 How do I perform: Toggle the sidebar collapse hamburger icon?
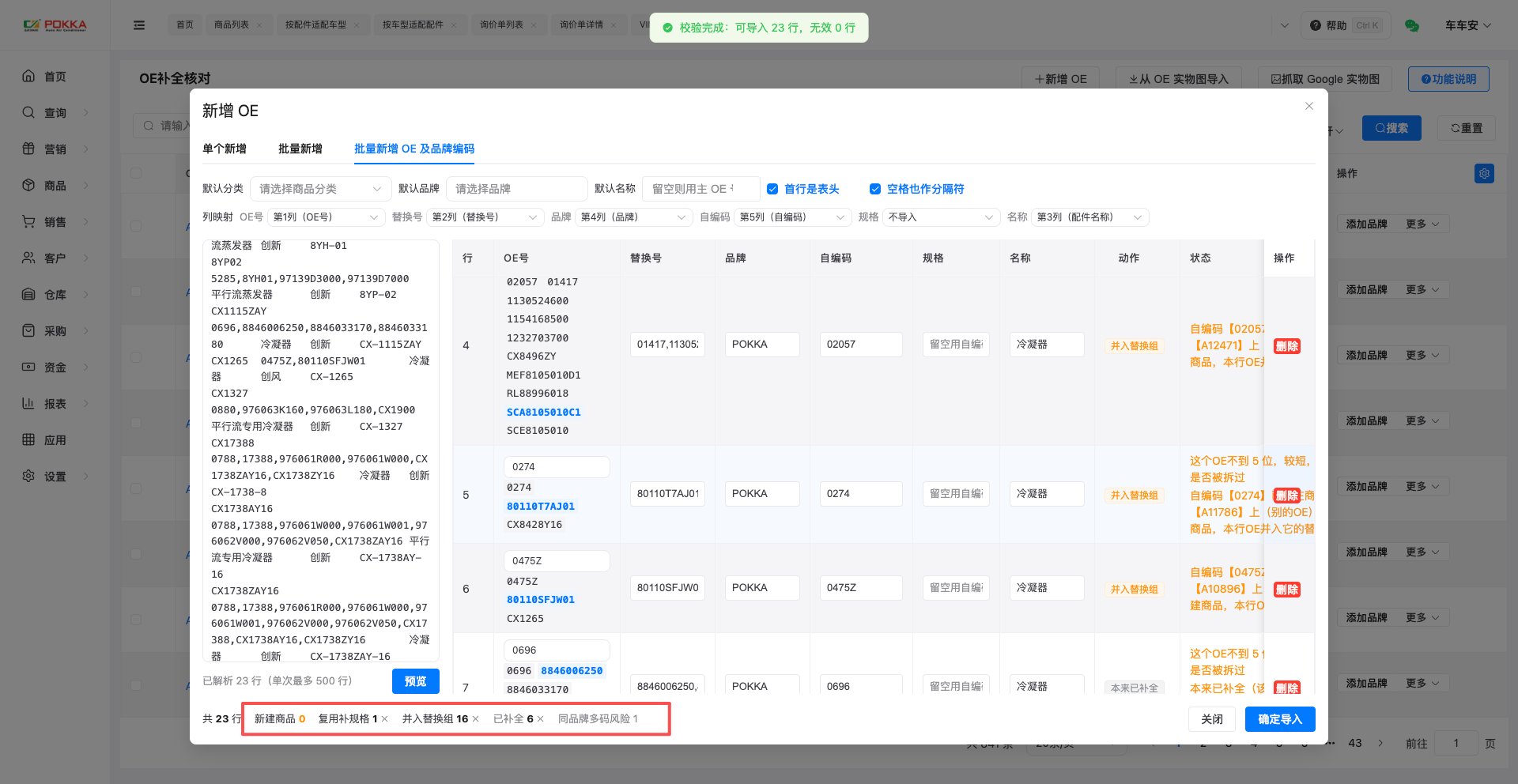(139, 25)
